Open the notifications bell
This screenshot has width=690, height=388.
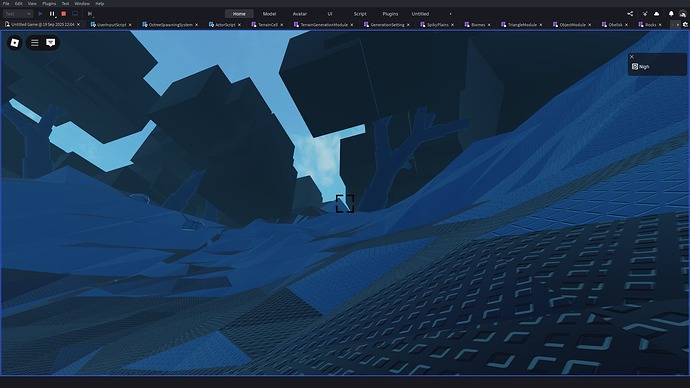671,14
